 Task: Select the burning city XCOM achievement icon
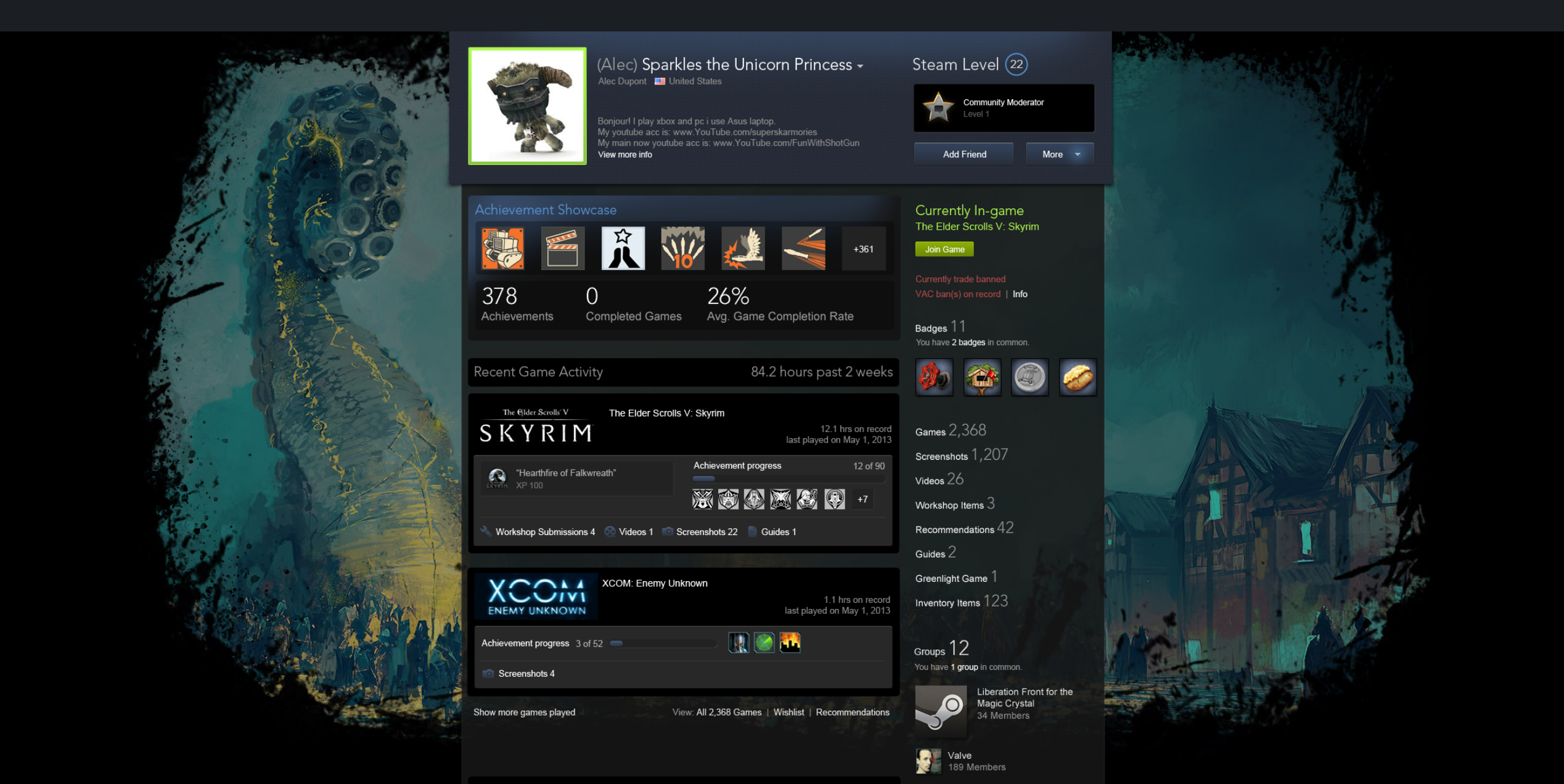[790, 642]
